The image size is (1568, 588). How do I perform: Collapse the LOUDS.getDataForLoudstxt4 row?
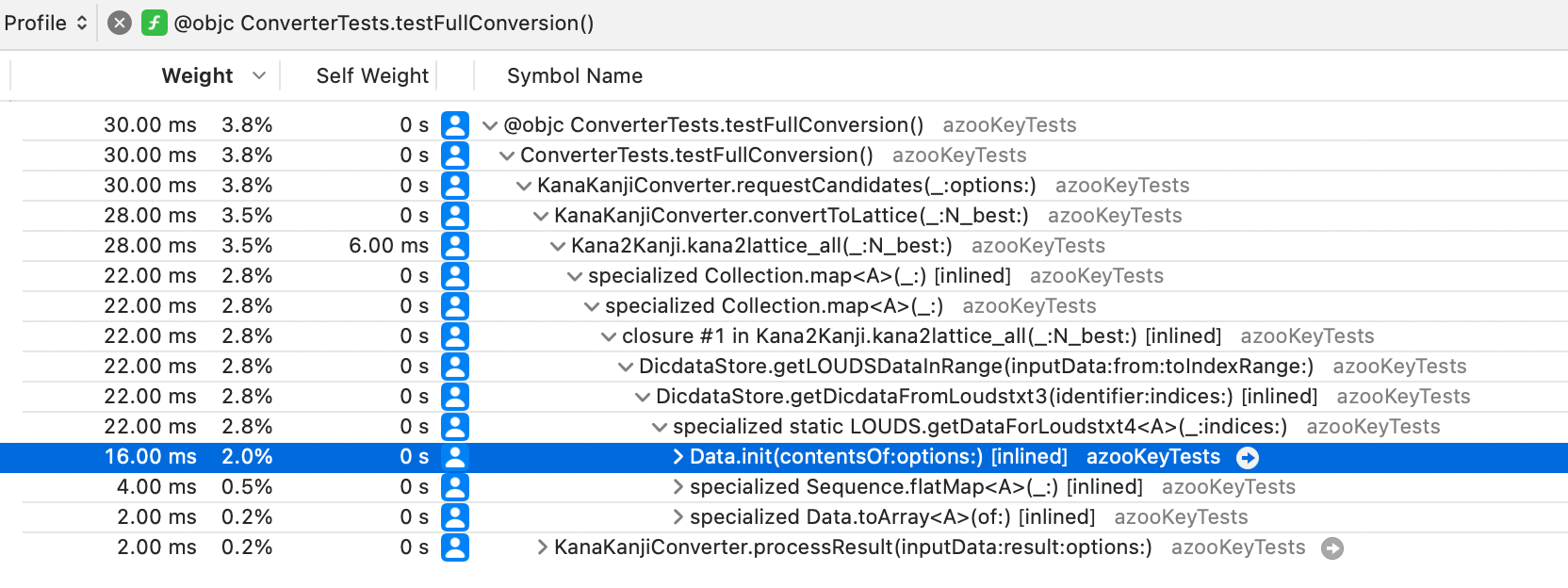click(x=660, y=427)
